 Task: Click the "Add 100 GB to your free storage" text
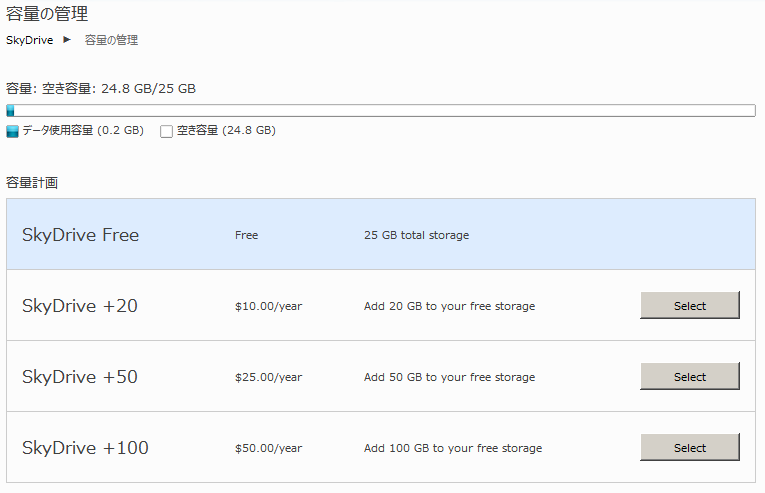452,448
